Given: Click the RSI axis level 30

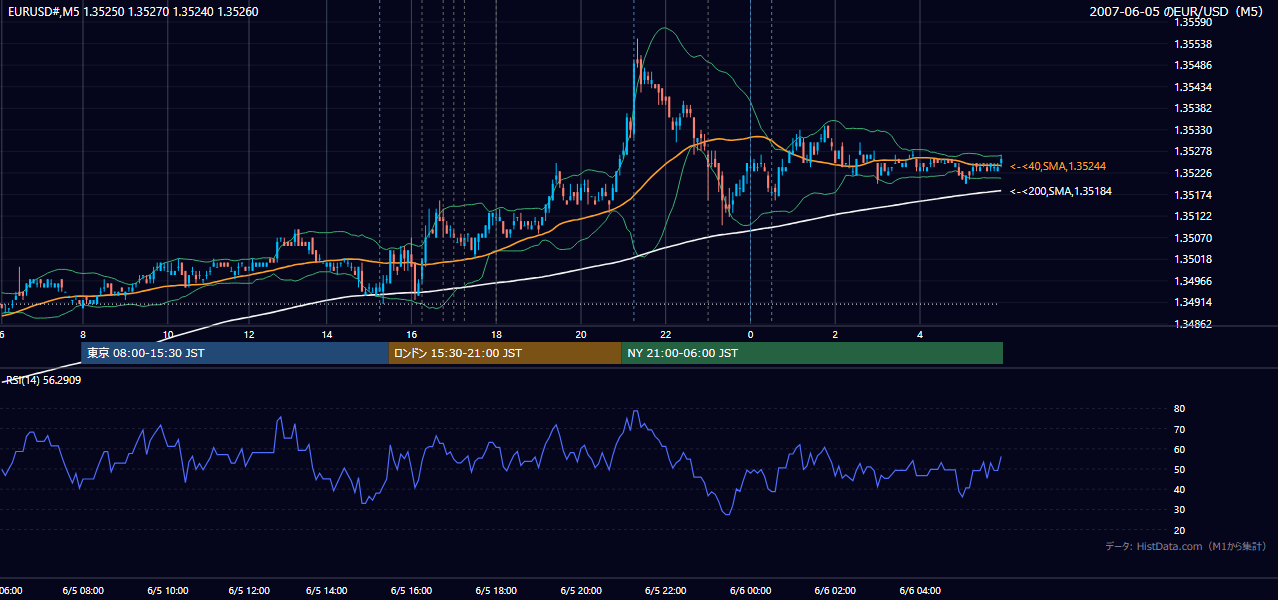Looking at the screenshot, I should tap(1179, 510).
